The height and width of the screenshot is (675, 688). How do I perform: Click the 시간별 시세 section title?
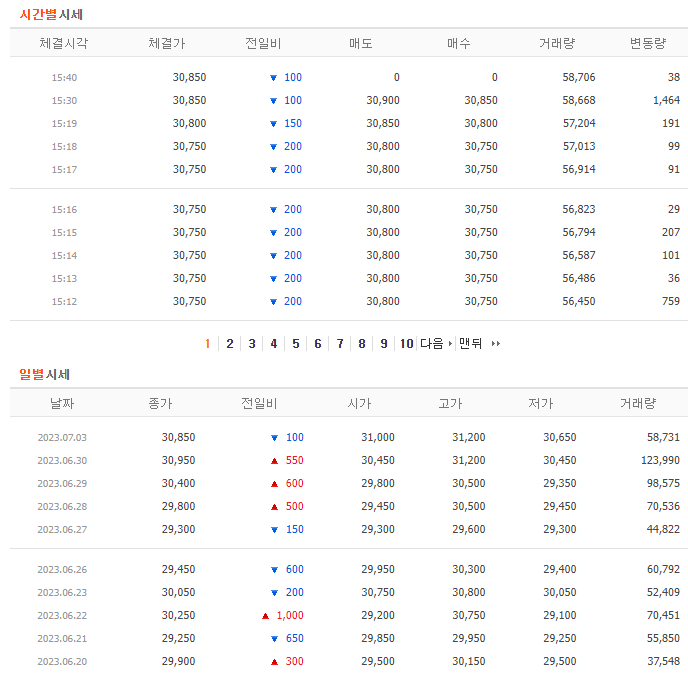[x=51, y=14]
